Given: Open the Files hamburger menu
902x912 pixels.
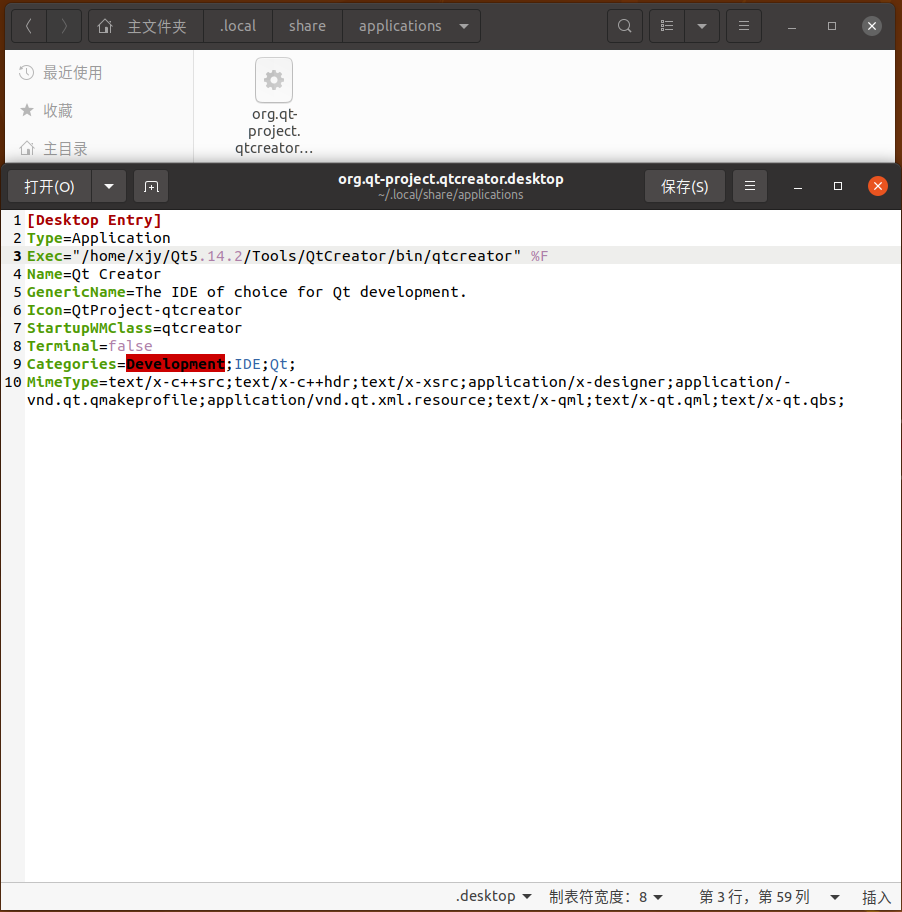Looking at the screenshot, I should point(744,26).
